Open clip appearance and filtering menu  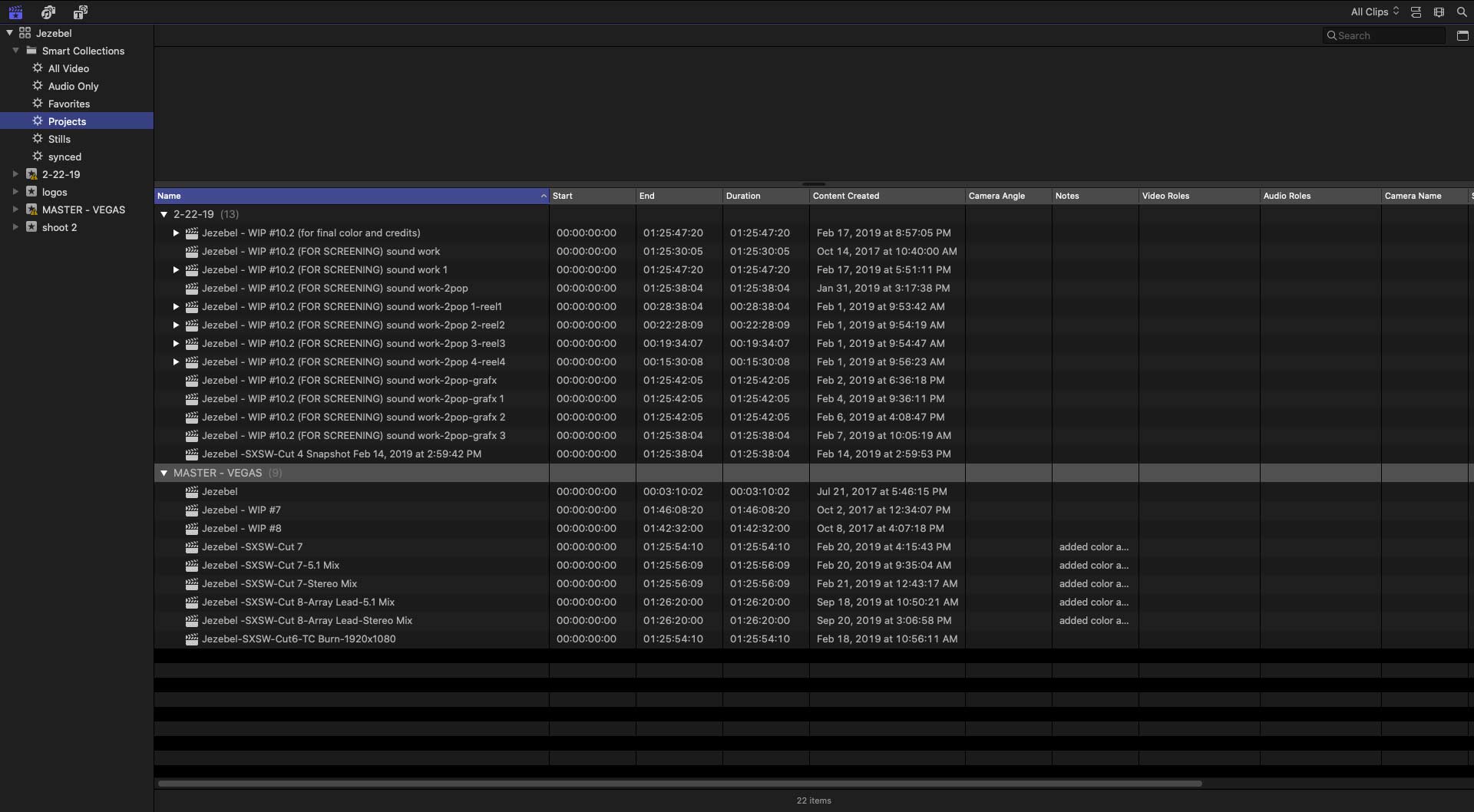click(1439, 12)
